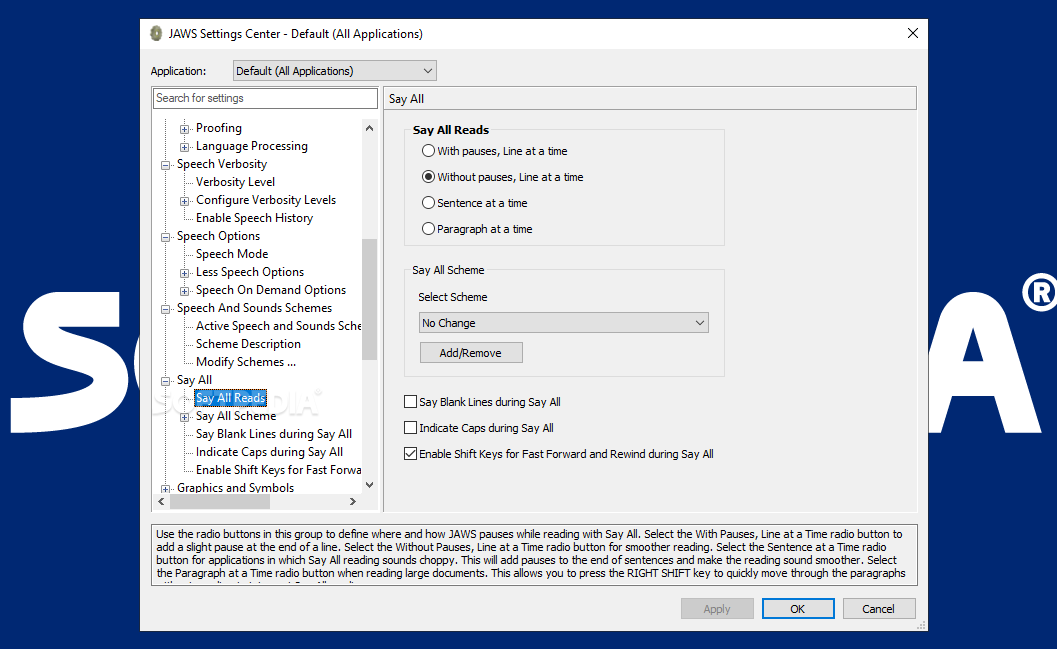Viewport: 1057px width, 649px height.
Task: Click the tree horizontal scrollbar thumb
Action: point(220,501)
